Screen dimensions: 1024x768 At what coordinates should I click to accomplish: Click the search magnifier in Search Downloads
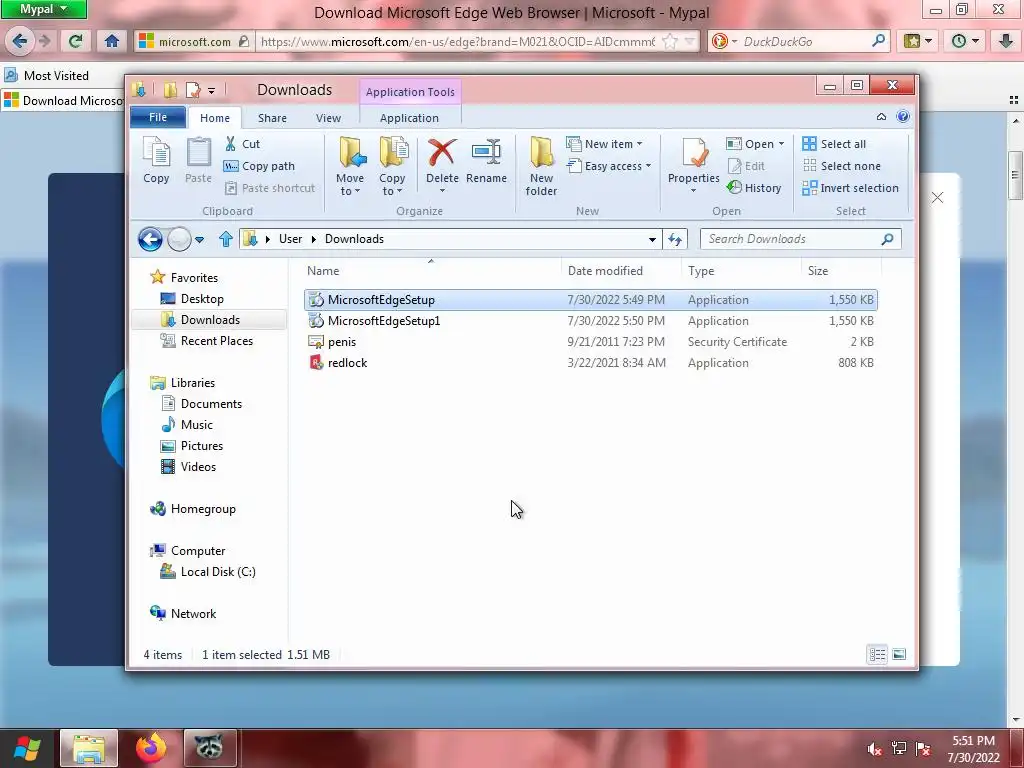pos(887,239)
